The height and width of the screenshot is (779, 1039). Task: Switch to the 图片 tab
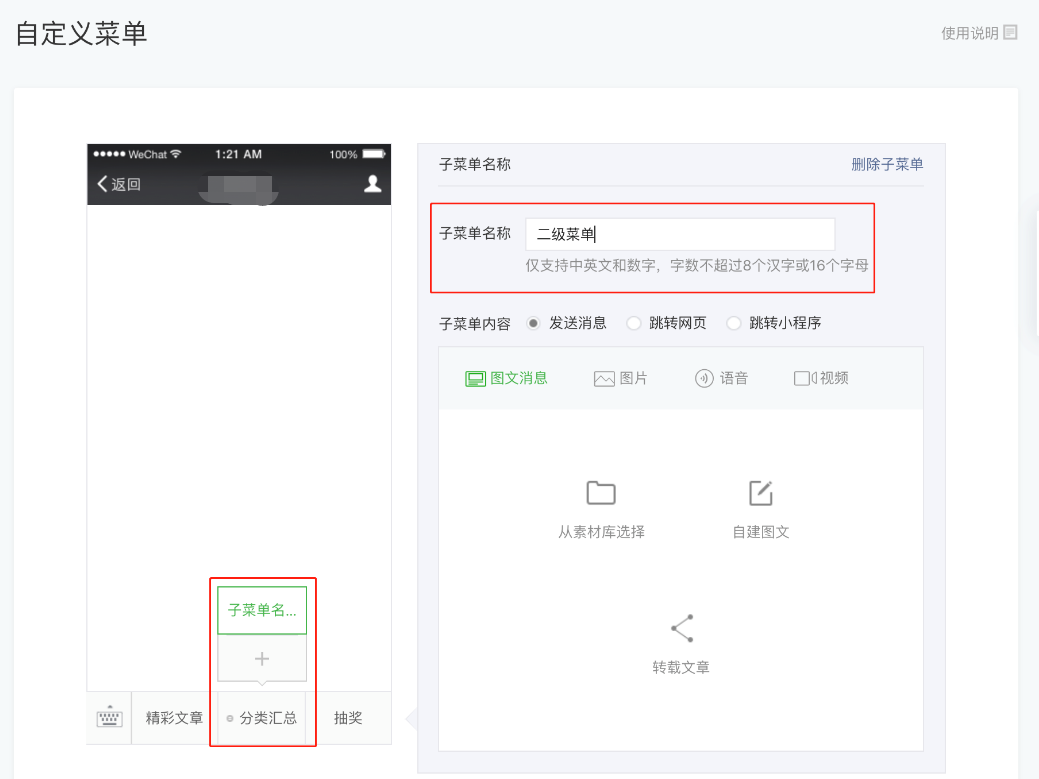click(x=621, y=378)
